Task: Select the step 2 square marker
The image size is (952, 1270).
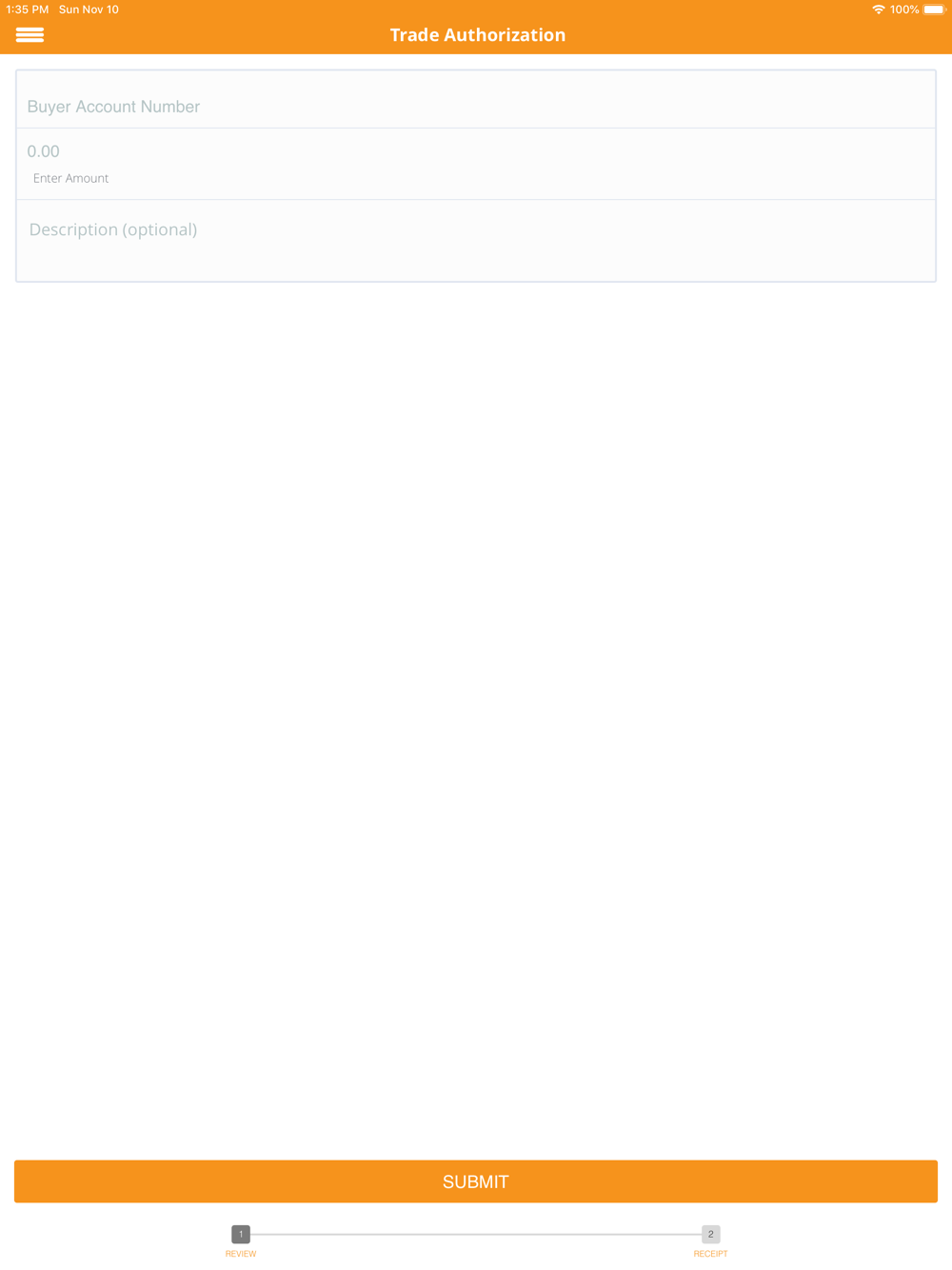Action: pyautogui.click(x=710, y=1234)
